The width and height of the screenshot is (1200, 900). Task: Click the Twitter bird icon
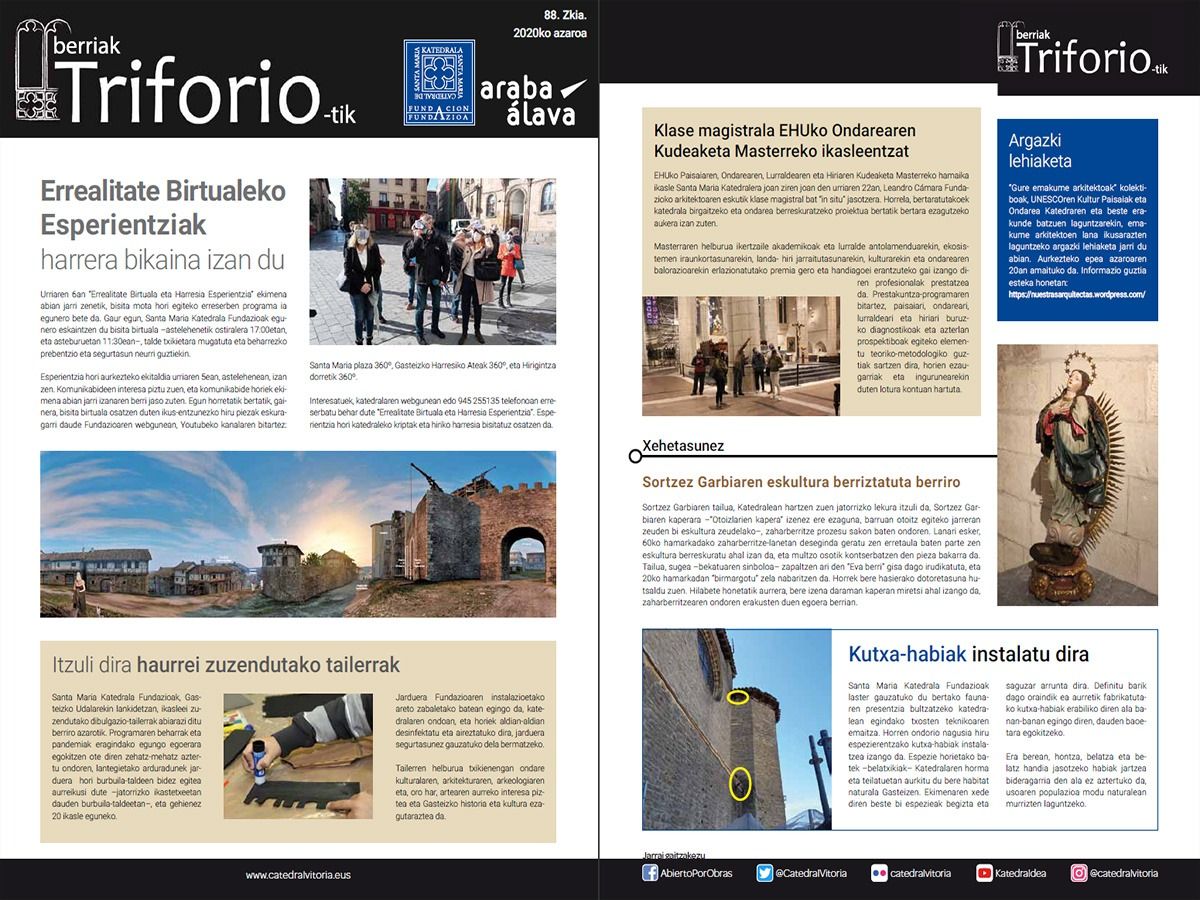[x=765, y=873]
